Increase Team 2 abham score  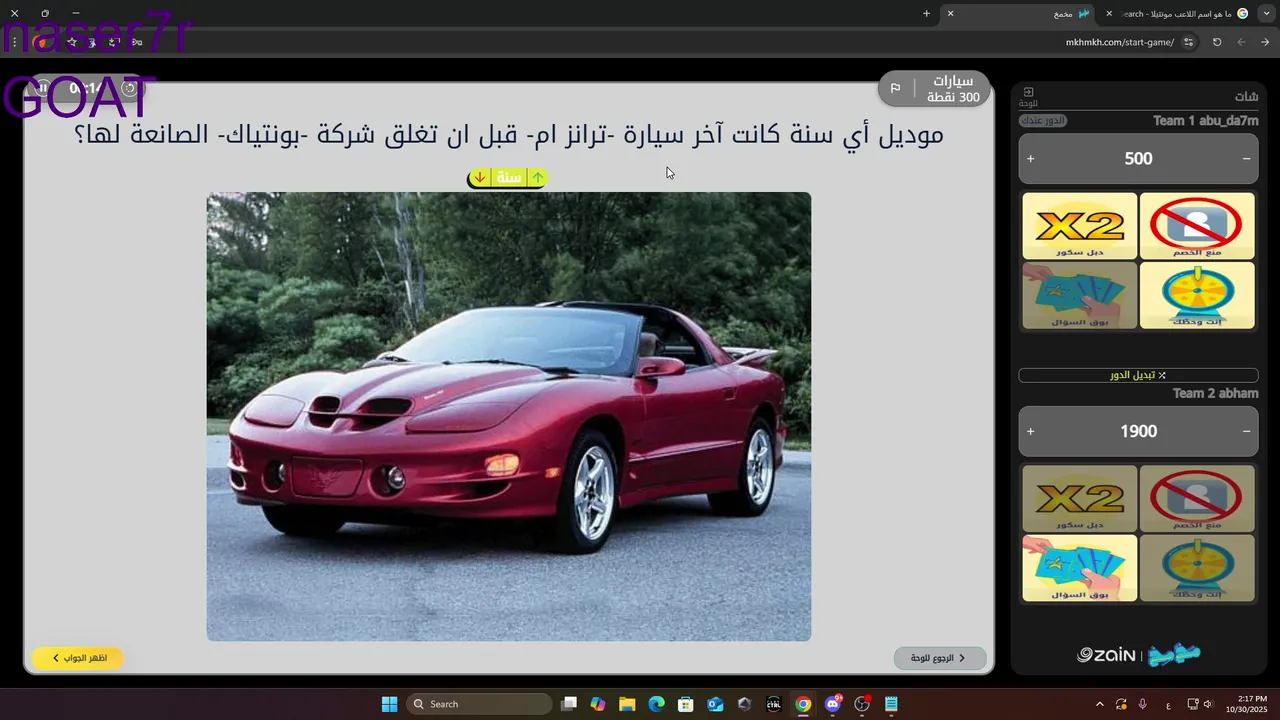click(x=1030, y=431)
